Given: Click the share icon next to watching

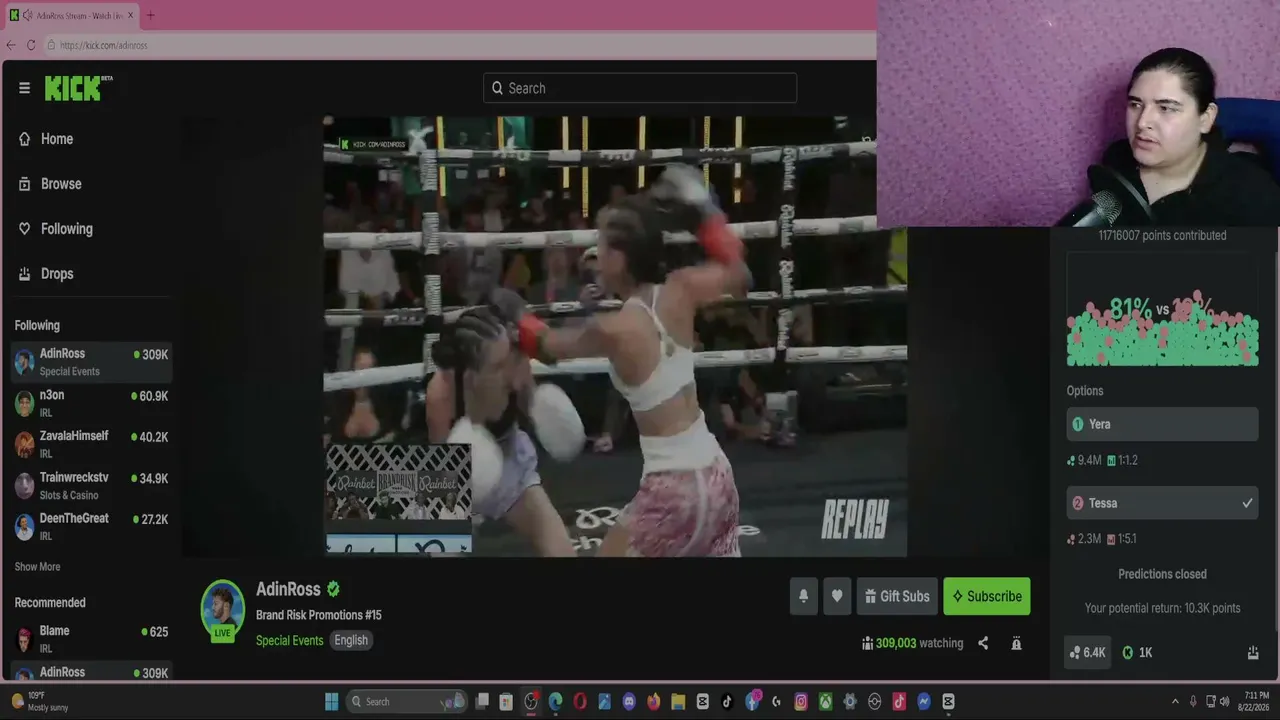Looking at the screenshot, I should tap(983, 643).
